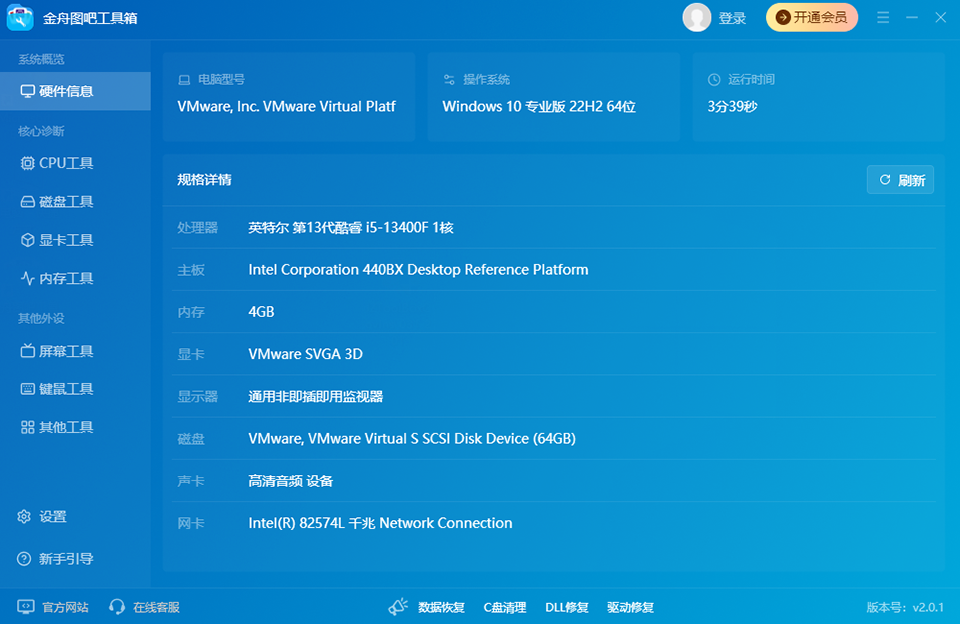The image size is (960, 624).
Task: Click the 3分39秒 uptime value
Action: pos(732,107)
